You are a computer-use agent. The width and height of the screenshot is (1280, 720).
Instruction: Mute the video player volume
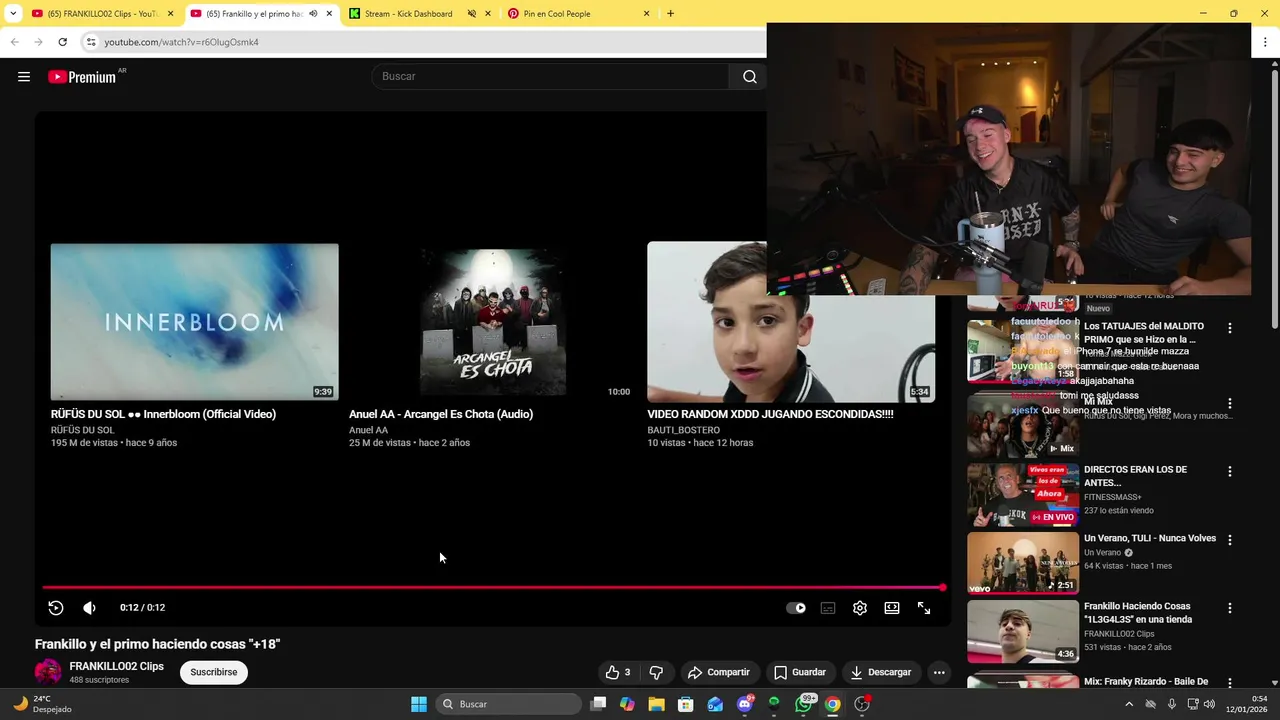[89, 608]
